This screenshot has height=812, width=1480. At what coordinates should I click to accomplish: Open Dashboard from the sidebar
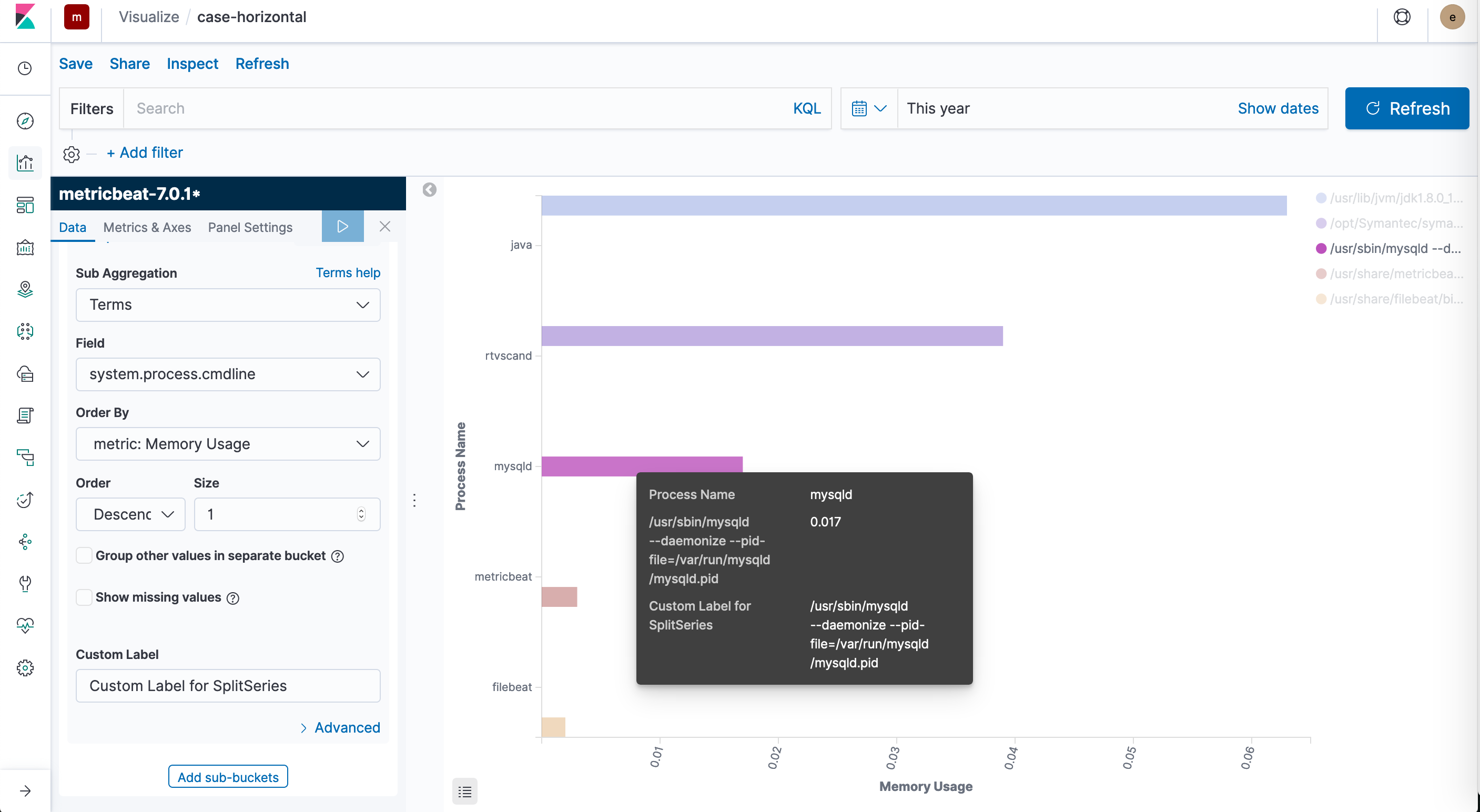coord(25,205)
